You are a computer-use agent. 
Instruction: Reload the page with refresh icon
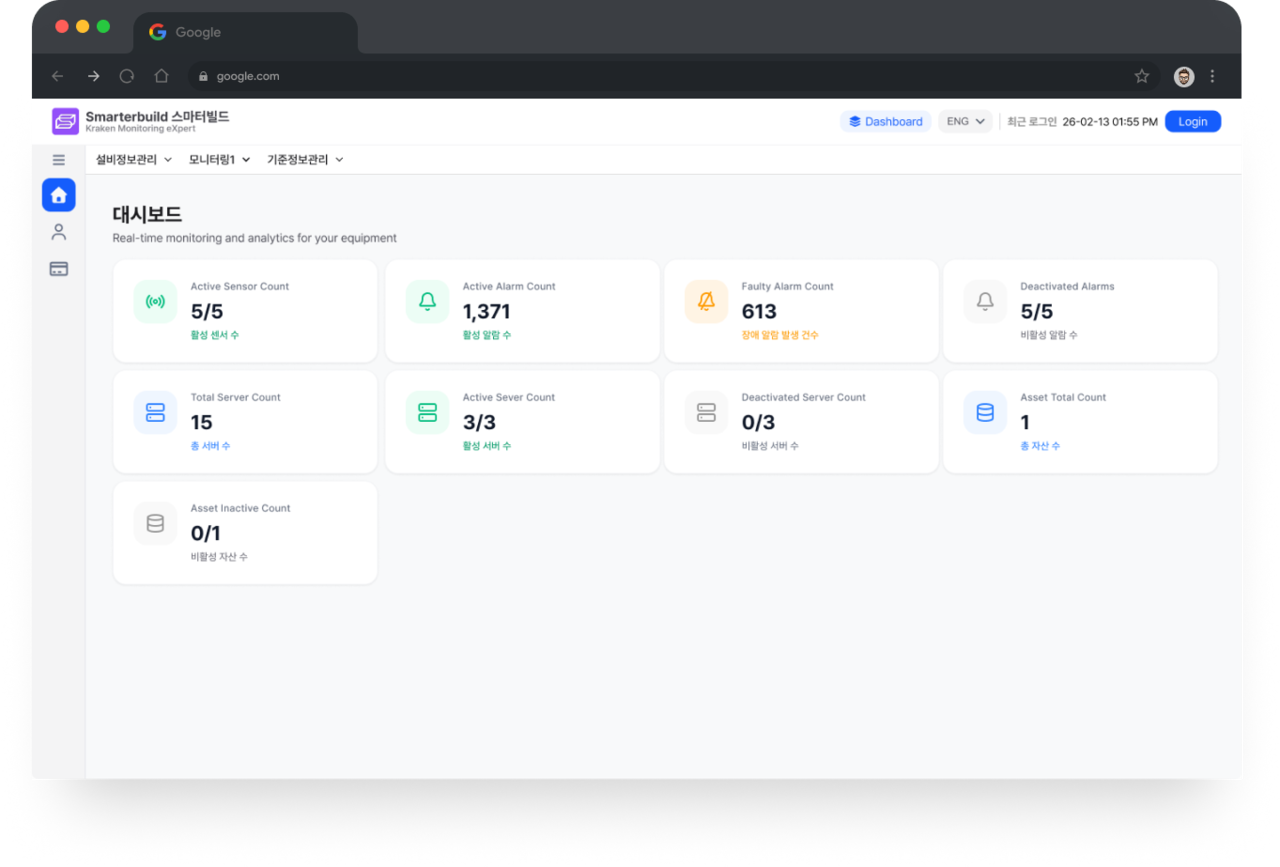coord(127,76)
